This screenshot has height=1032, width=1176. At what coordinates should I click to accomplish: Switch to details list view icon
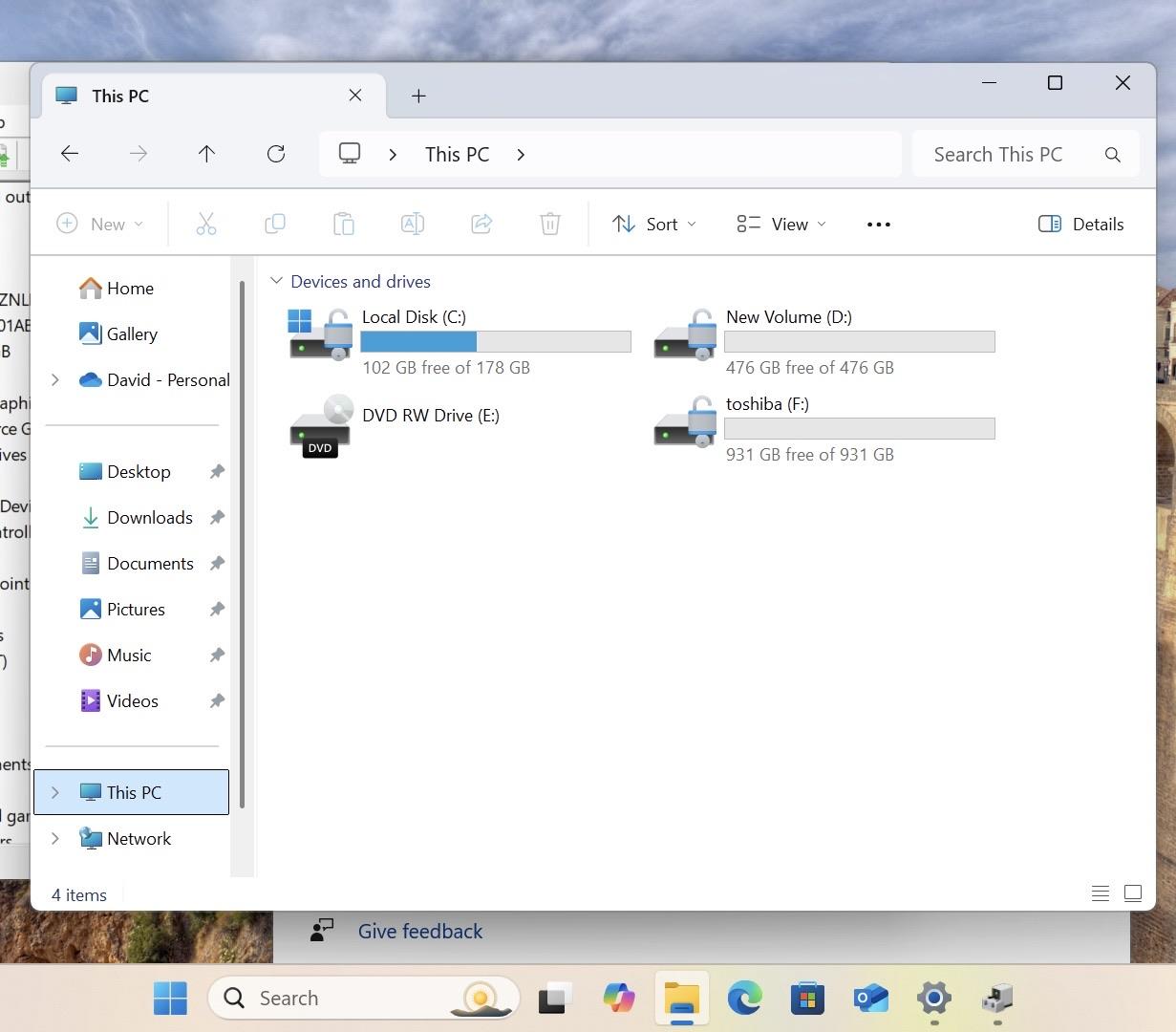(1101, 893)
